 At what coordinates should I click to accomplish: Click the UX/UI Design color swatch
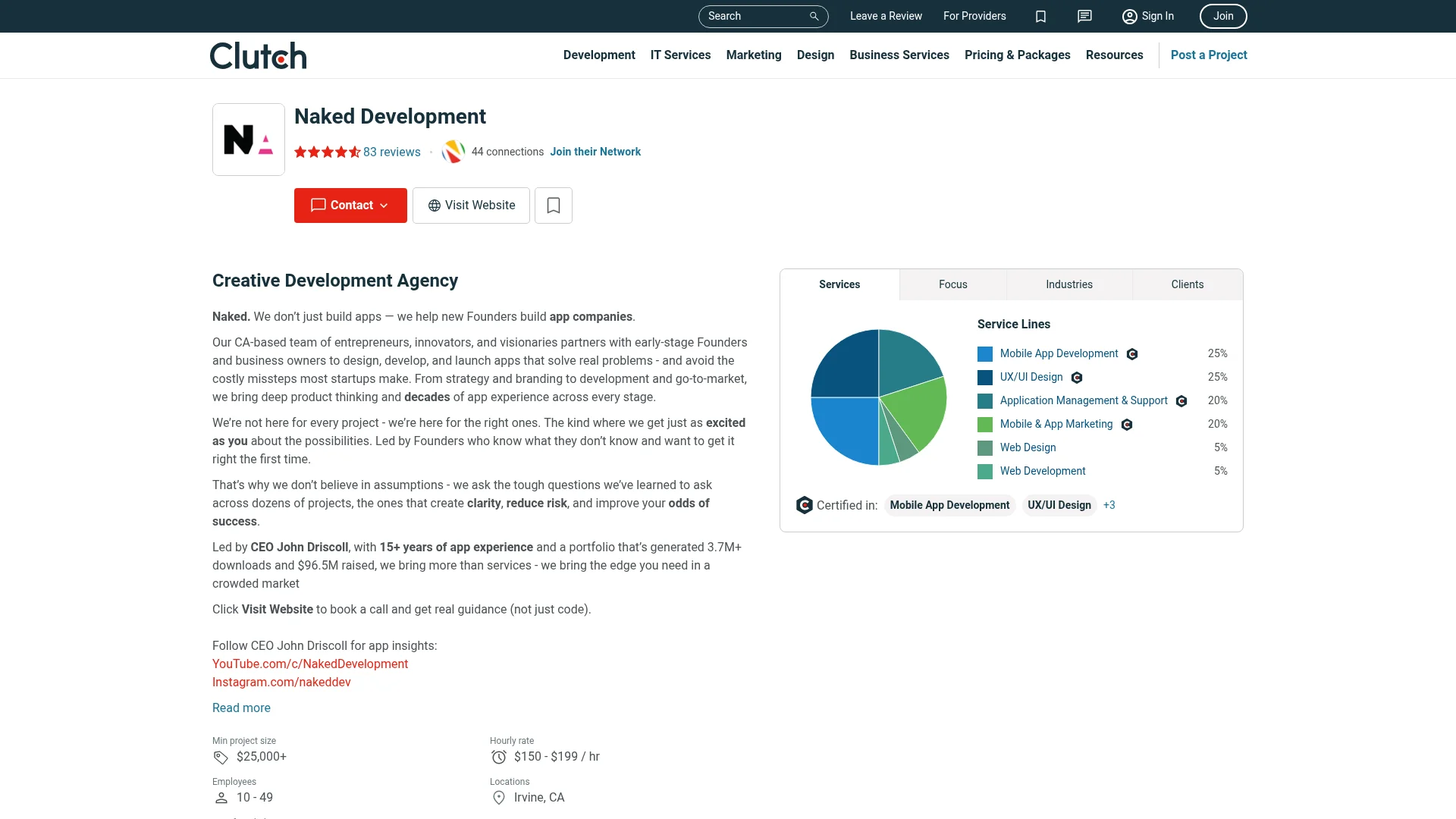[985, 378]
